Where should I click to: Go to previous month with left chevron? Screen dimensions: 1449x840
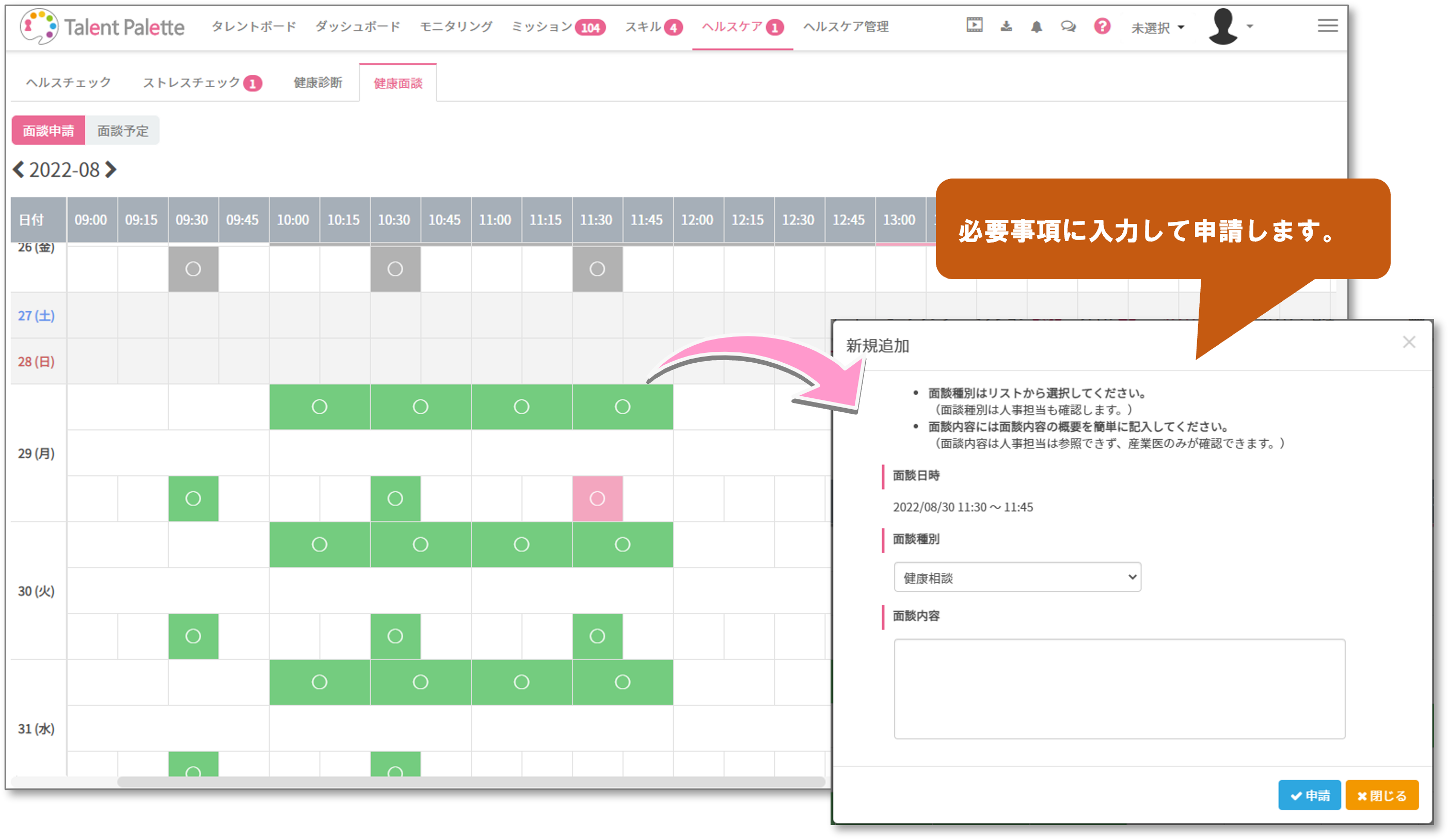pyautogui.click(x=19, y=169)
